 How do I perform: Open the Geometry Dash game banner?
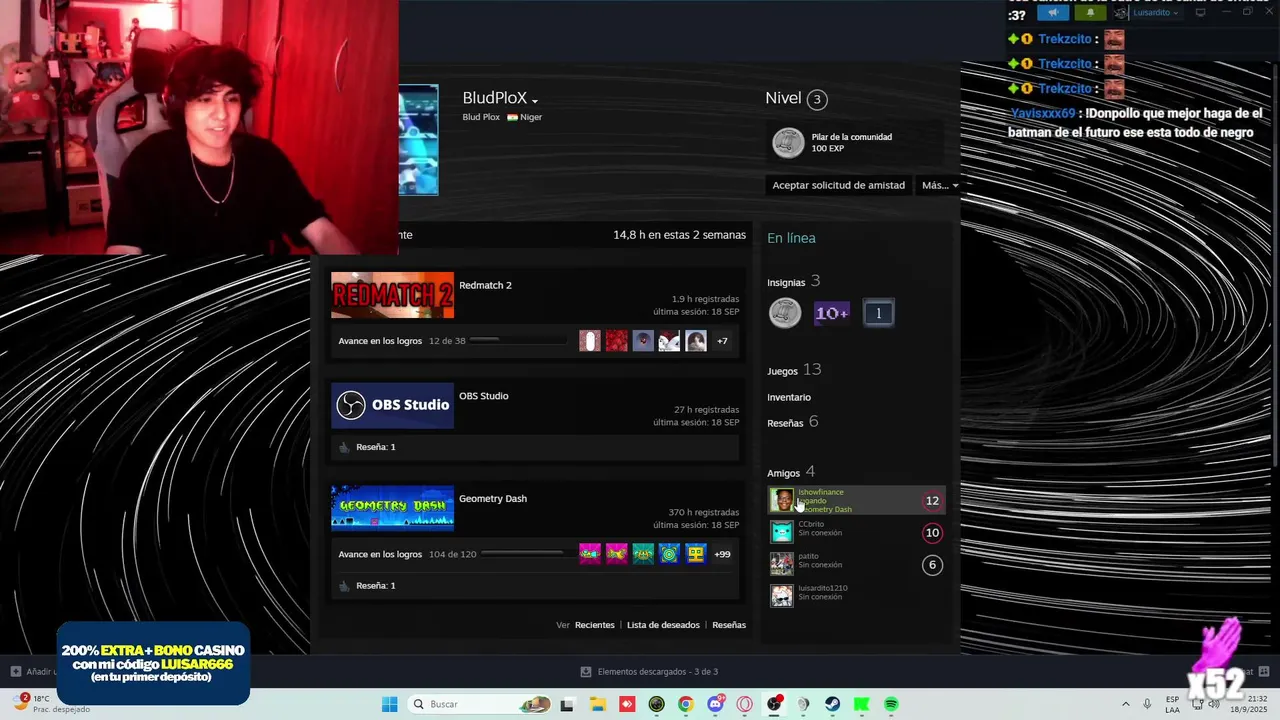392,508
